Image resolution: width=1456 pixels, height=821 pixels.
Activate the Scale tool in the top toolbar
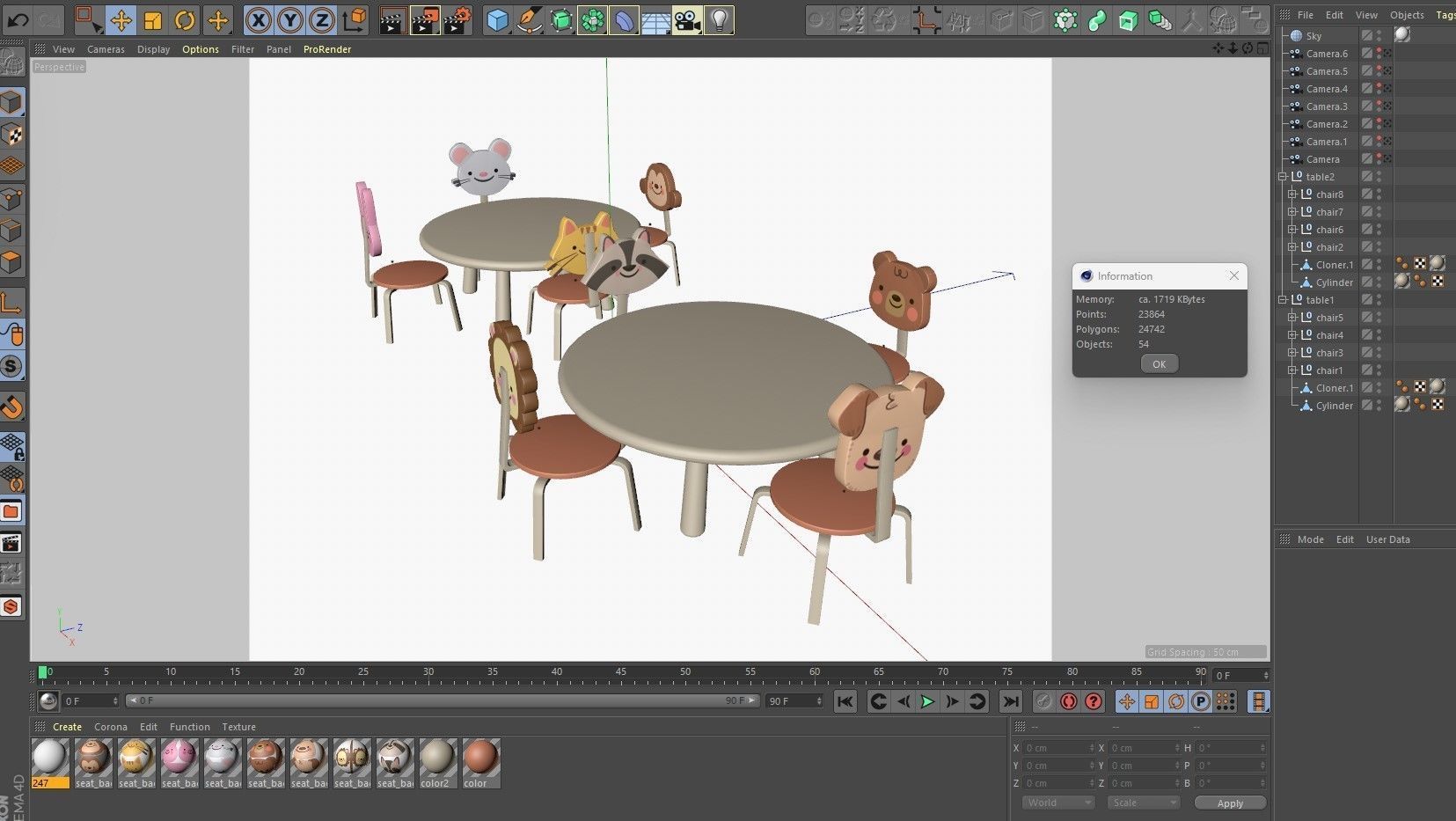(x=153, y=19)
